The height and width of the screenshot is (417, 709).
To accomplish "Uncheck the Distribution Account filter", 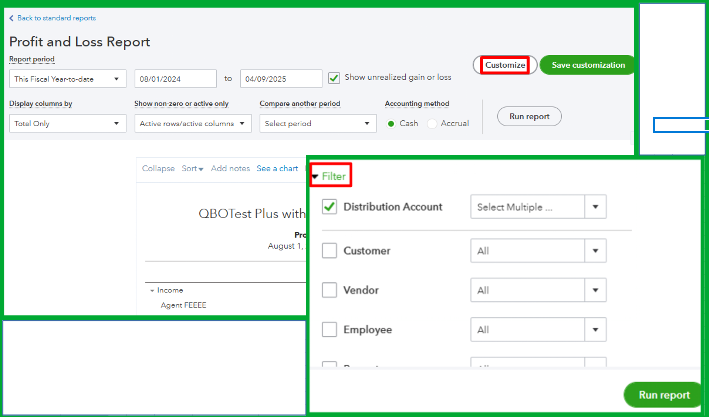I will coord(330,207).
